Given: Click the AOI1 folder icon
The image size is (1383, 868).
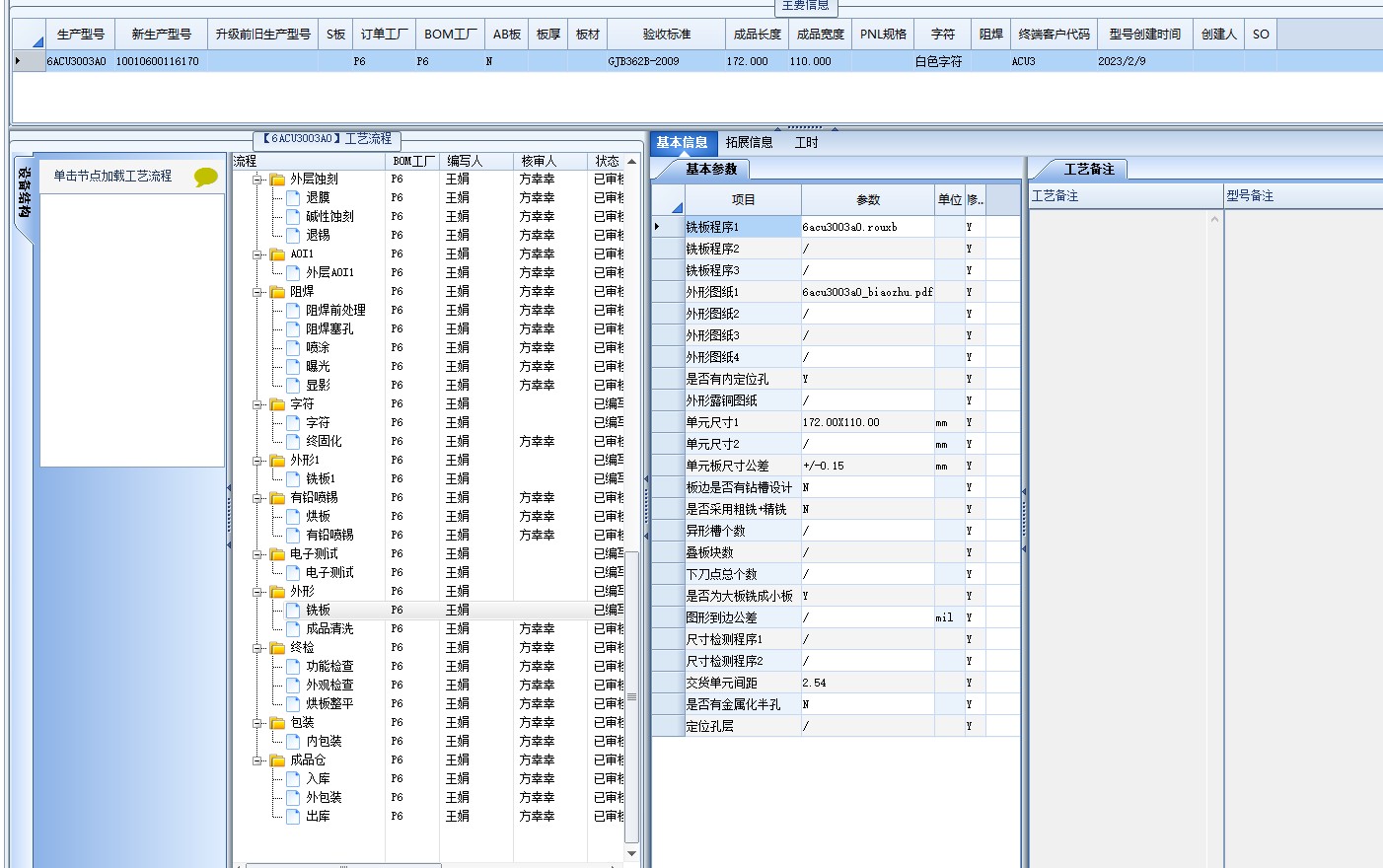Looking at the screenshot, I should pyautogui.click(x=277, y=254).
